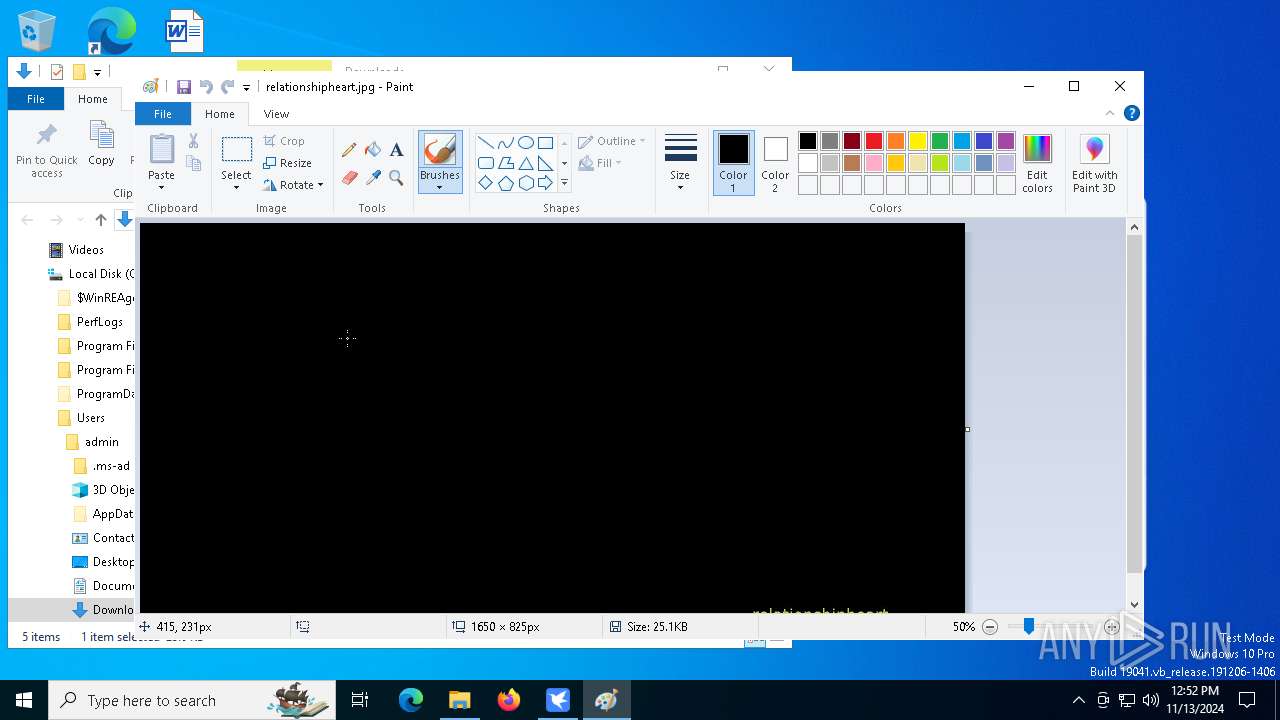Choose the Curve shape

(505, 142)
